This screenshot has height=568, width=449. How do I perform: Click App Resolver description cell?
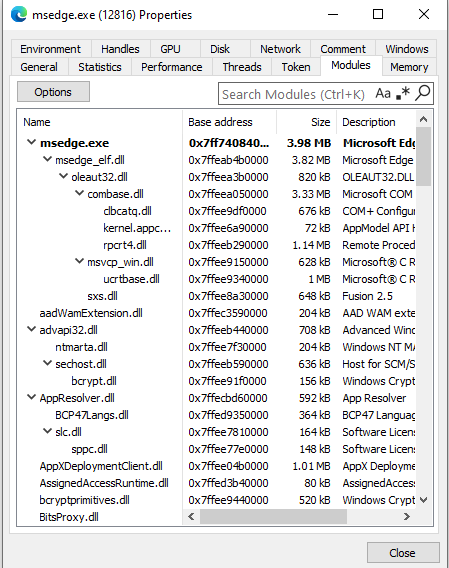click(374, 398)
